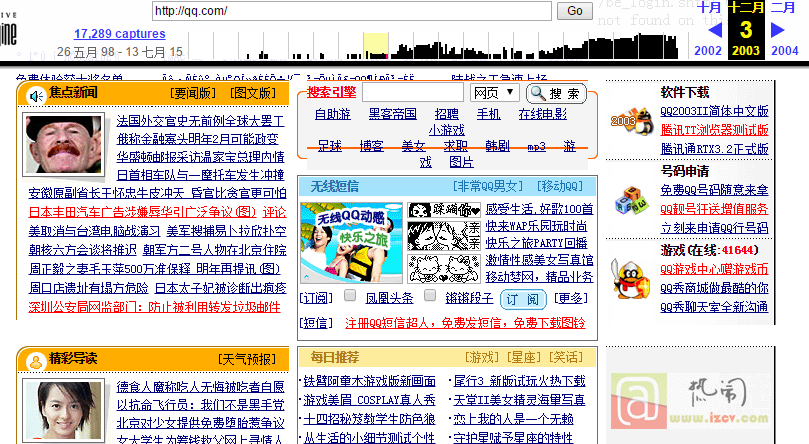Open the 免费QQ号码随意来拿 link
Viewport: 809px width, 444px height.
pyautogui.click(x=715, y=190)
